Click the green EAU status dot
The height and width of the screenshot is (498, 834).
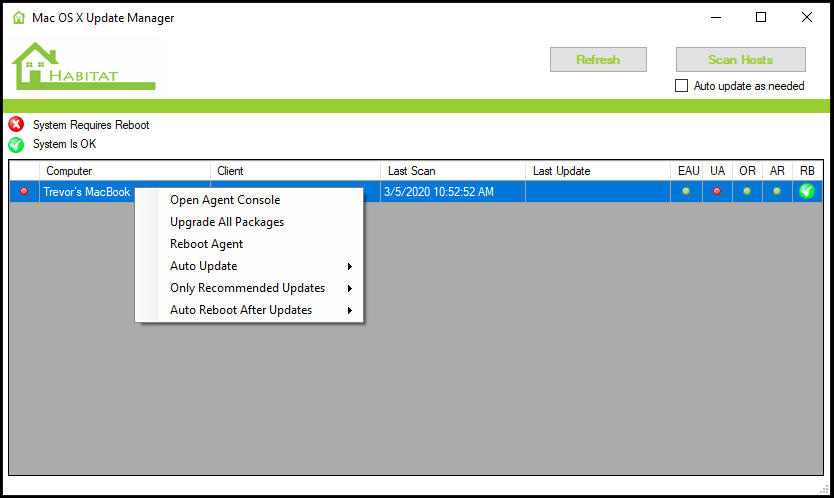point(686,191)
